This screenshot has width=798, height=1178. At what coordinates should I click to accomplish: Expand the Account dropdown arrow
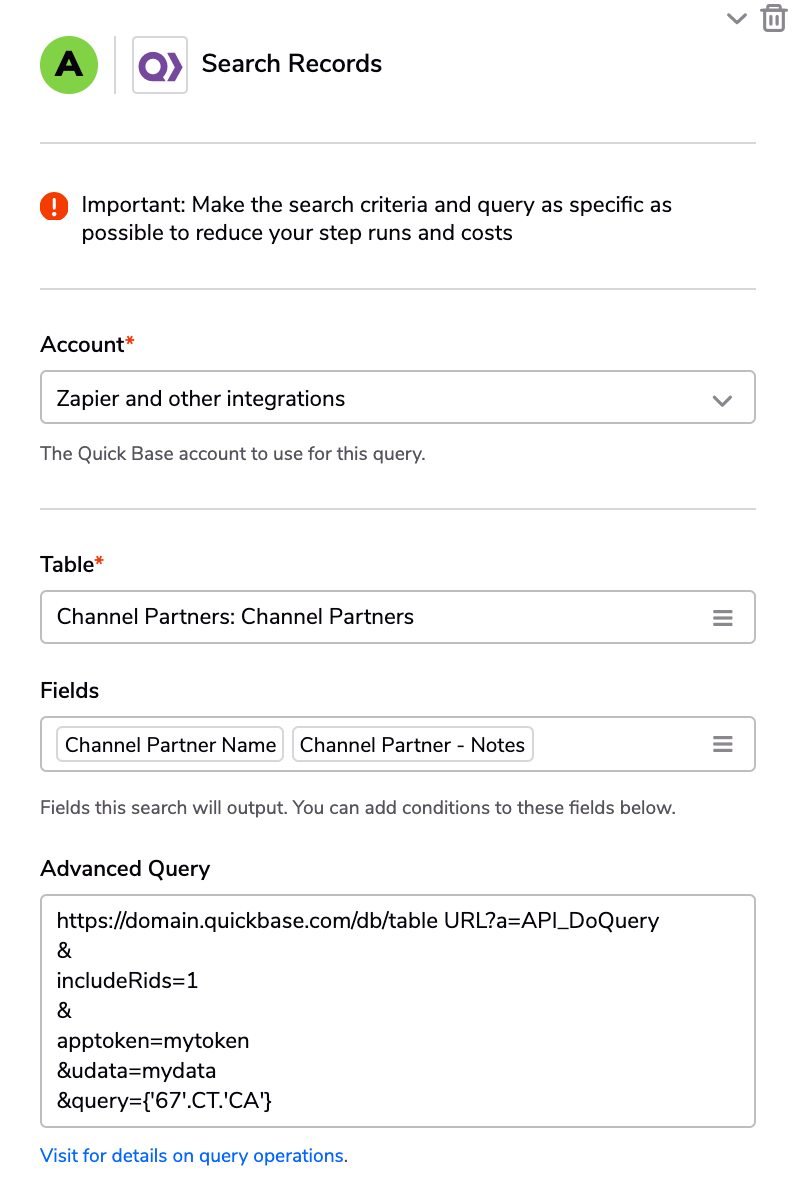click(x=722, y=400)
